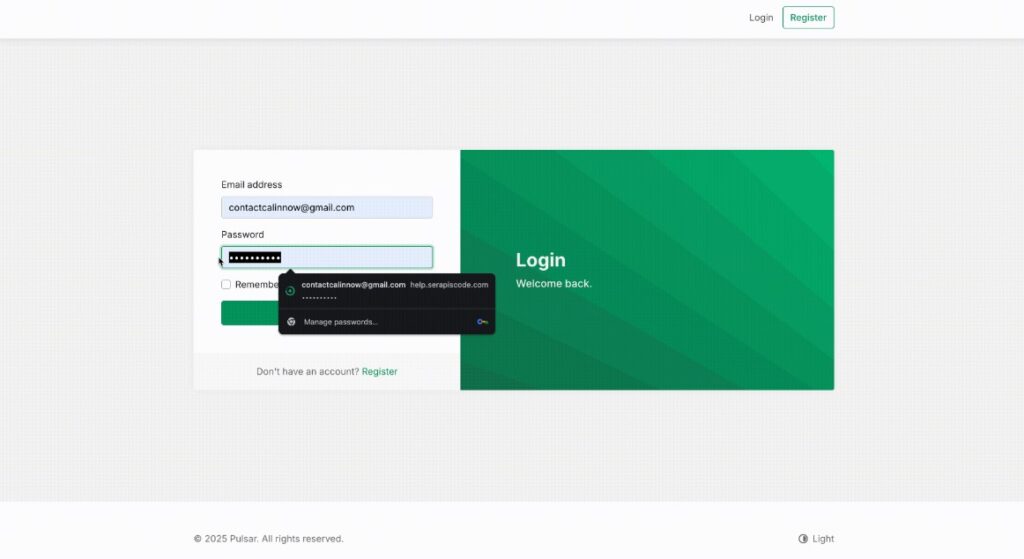This screenshot has height=559, width=1024.
Task: Click inside the Password field
Action: point(360,258)
